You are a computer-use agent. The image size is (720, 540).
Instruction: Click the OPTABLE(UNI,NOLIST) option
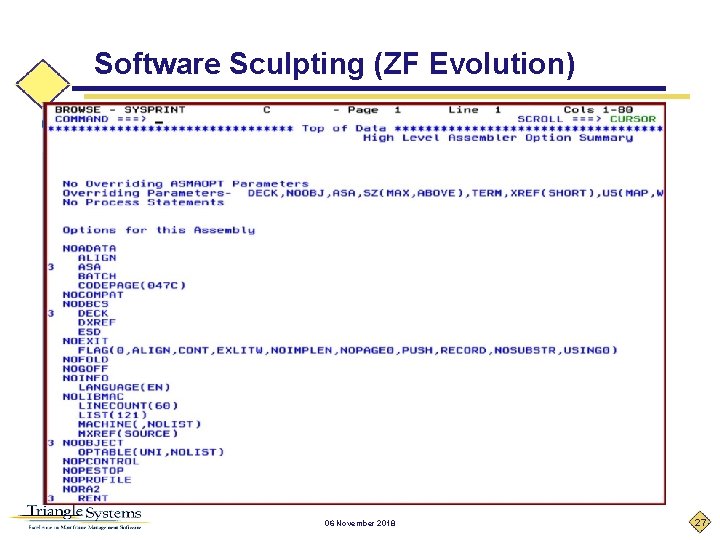pos(151,452)
